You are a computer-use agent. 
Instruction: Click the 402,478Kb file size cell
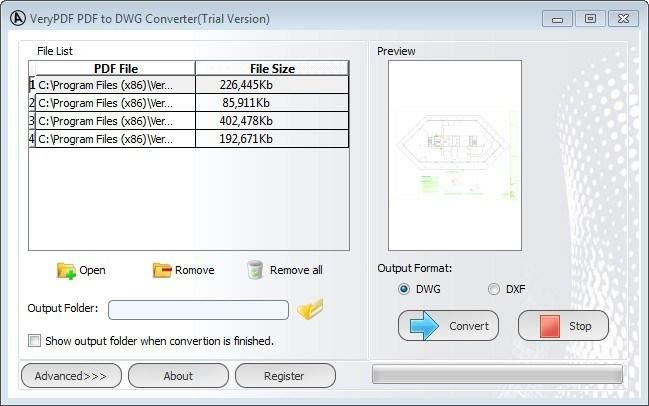coord(272,121)
